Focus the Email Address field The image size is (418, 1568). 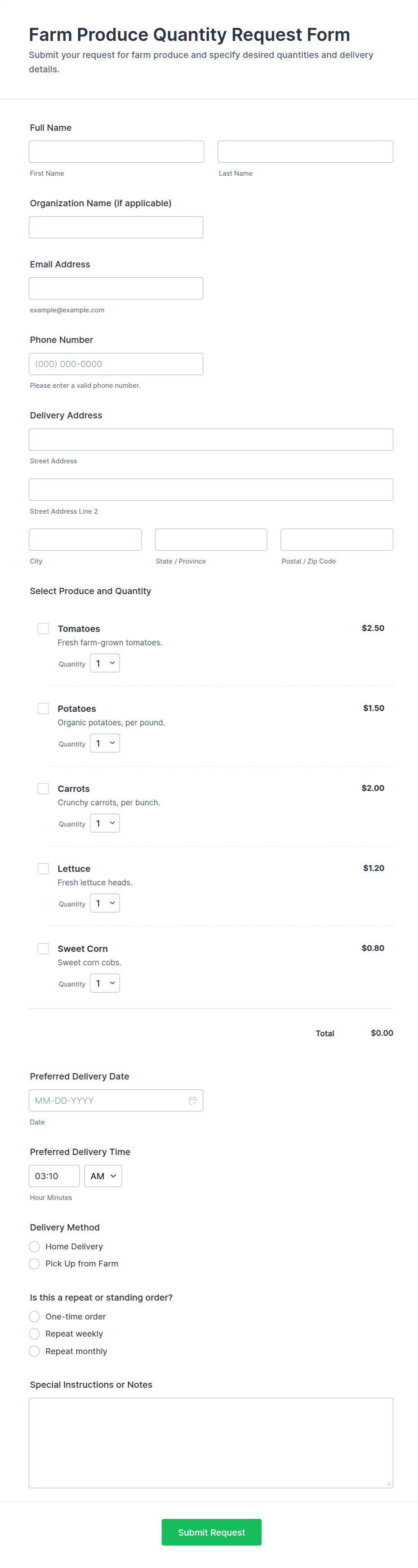[x=116, y=289]
